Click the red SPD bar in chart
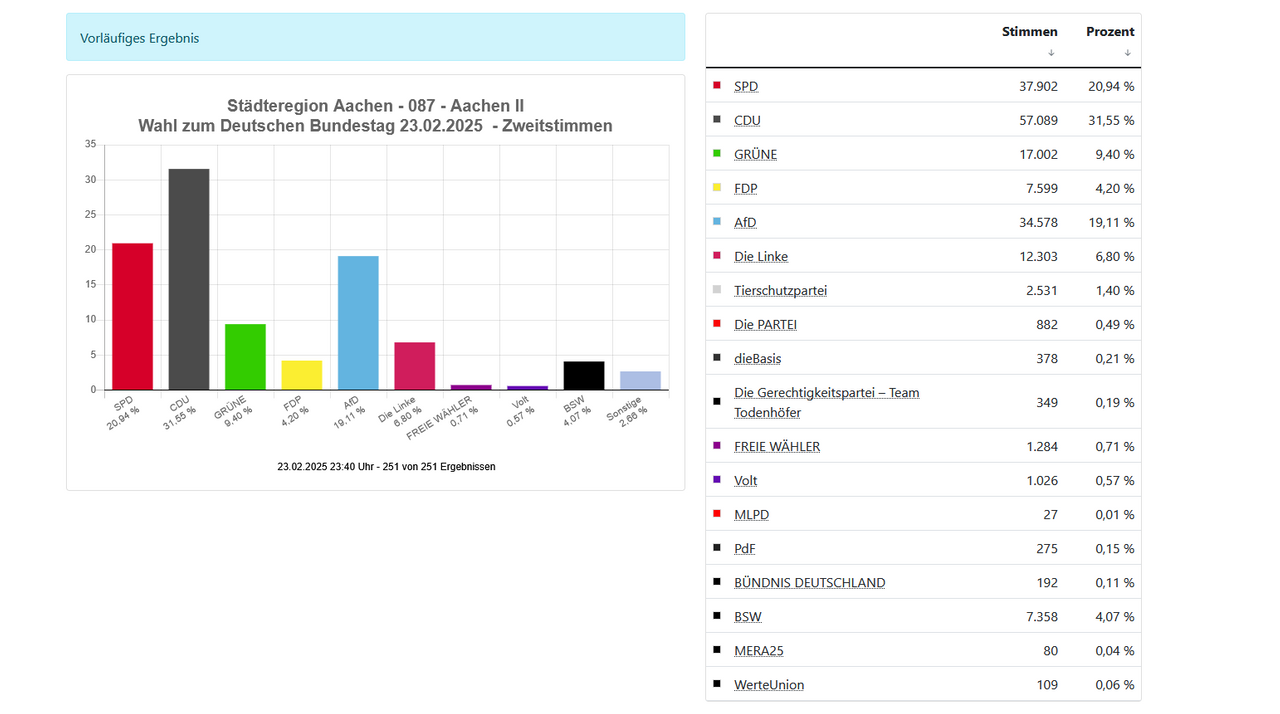Screen dimensions: 1280x714 [x=132, y=316]
